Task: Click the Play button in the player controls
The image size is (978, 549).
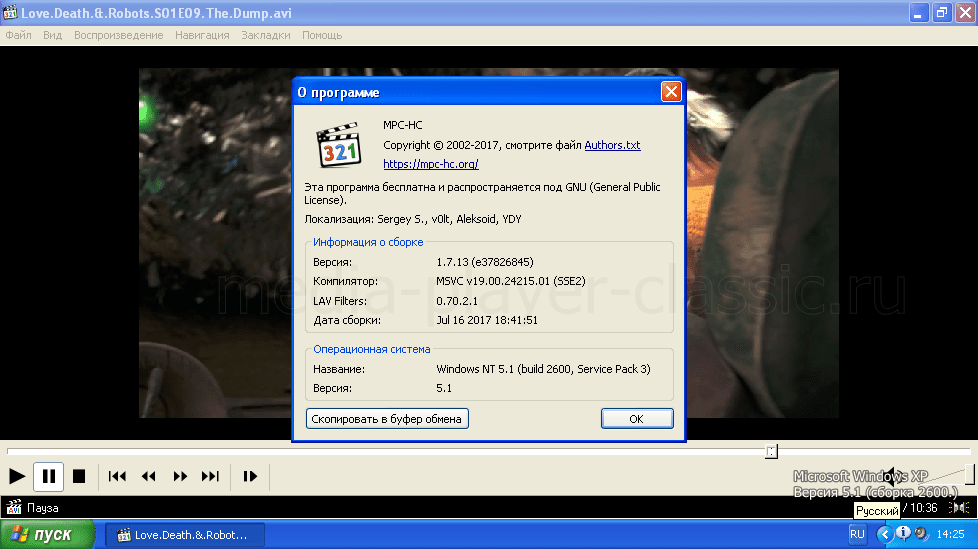Action: coord(17,477)
